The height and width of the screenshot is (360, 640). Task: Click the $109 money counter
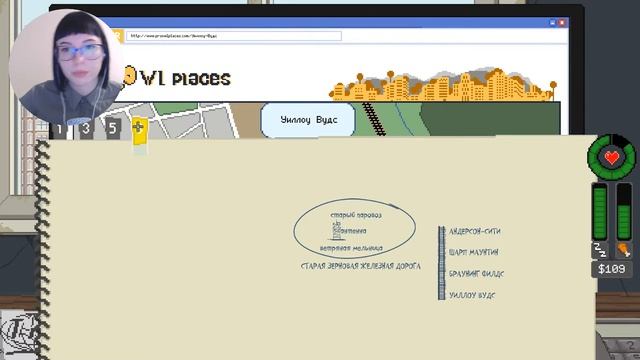(611, 269)
